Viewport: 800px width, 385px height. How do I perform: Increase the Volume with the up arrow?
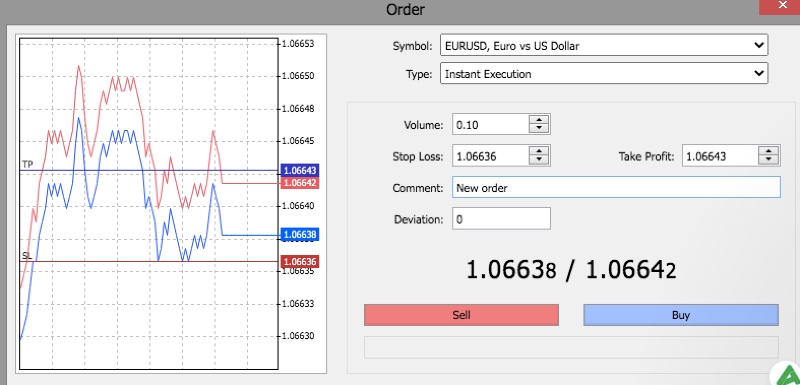click(x=539, y=120)
